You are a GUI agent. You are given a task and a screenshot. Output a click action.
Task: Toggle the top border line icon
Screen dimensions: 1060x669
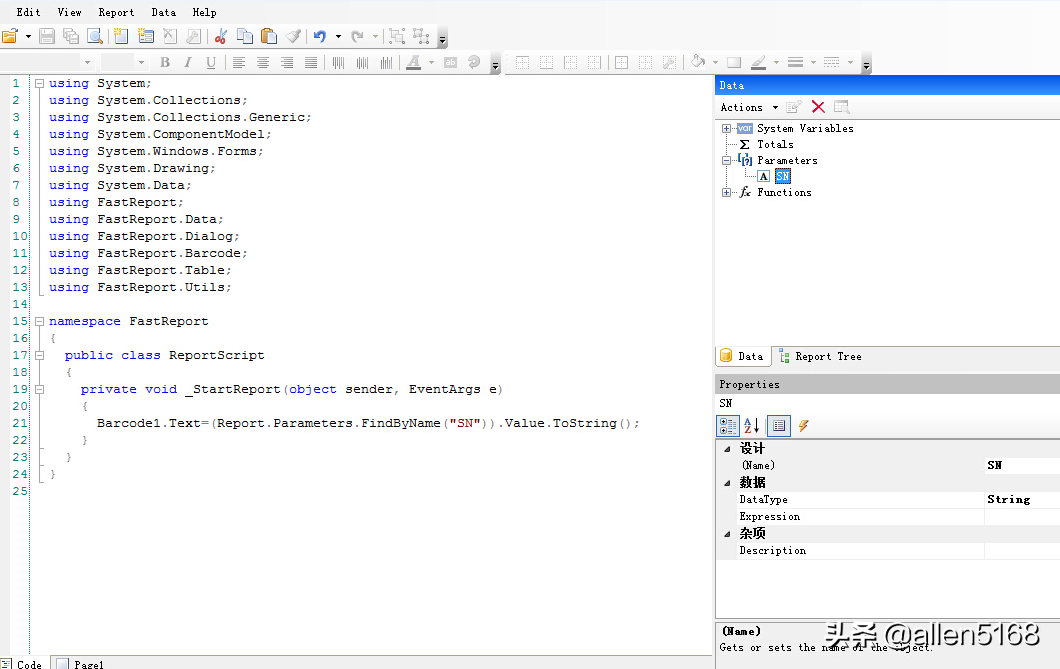tap(523, 62)
